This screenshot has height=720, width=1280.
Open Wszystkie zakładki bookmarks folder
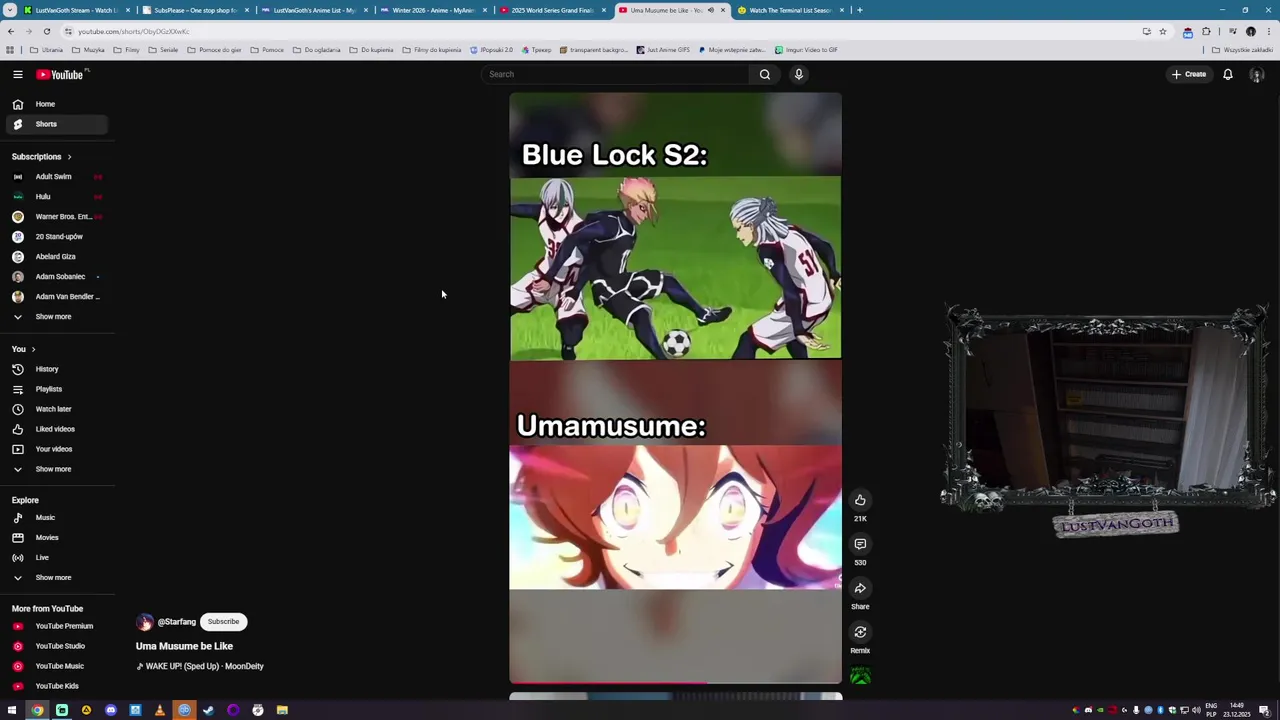coord(1243,50)
